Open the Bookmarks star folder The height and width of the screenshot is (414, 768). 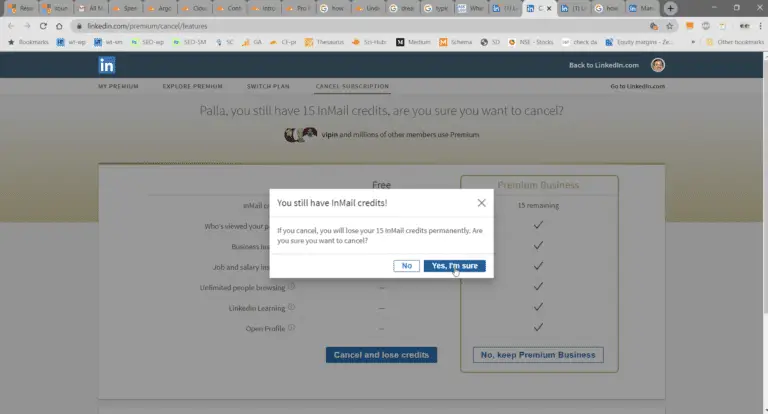click(28, 42)
